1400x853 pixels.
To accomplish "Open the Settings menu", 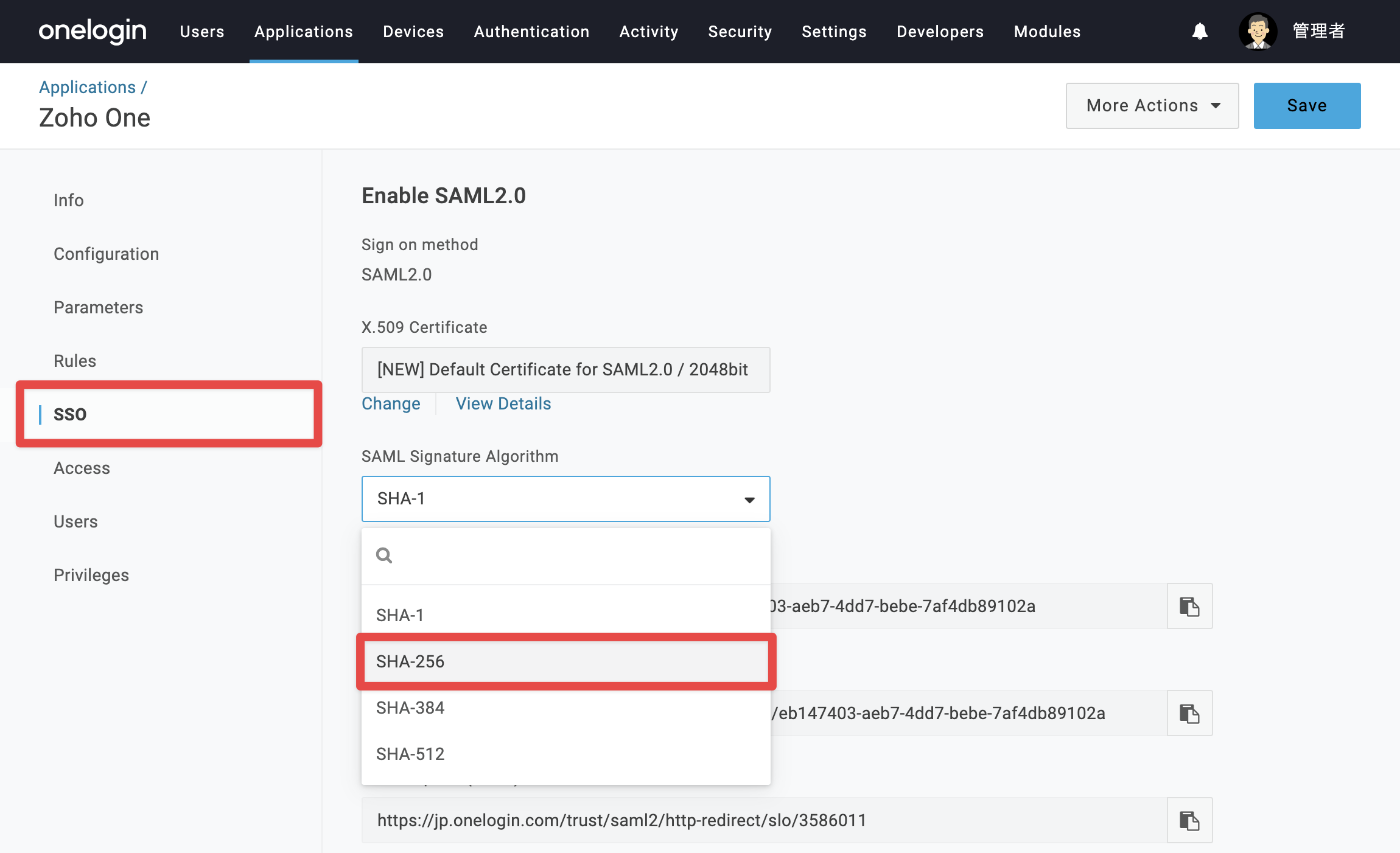I will pos(834,32).
